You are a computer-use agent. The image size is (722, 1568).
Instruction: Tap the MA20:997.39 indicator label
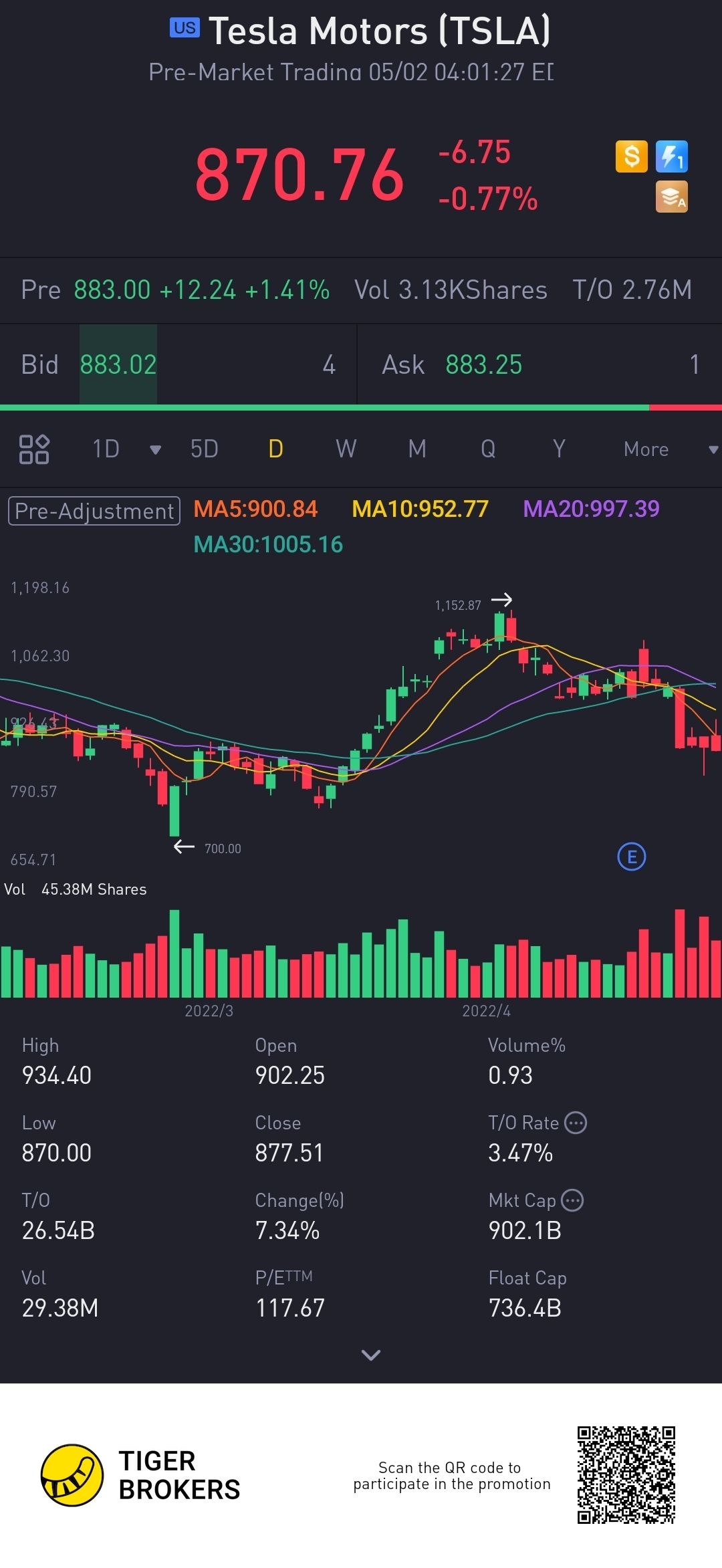tap(591, 509)
